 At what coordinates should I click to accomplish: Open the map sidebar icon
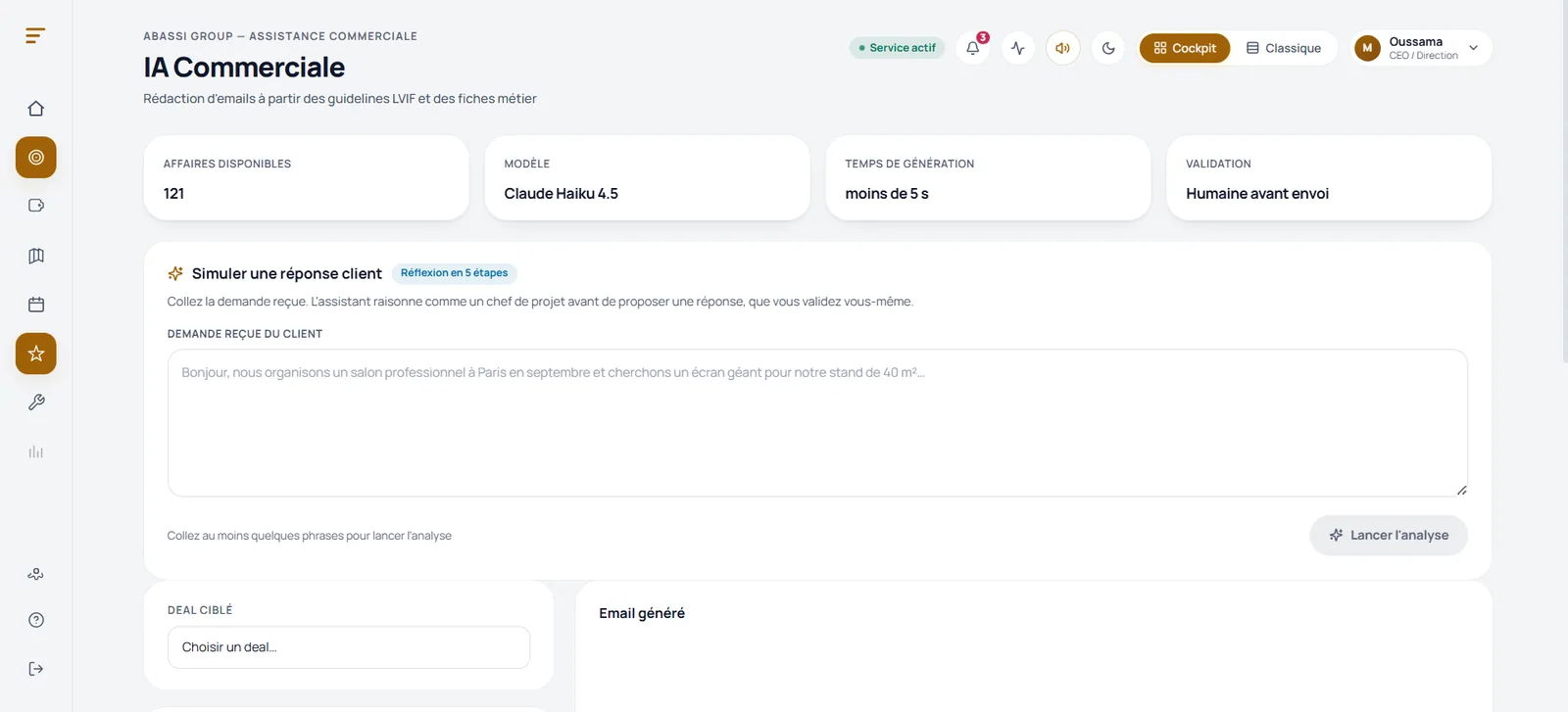pos(36,256)
